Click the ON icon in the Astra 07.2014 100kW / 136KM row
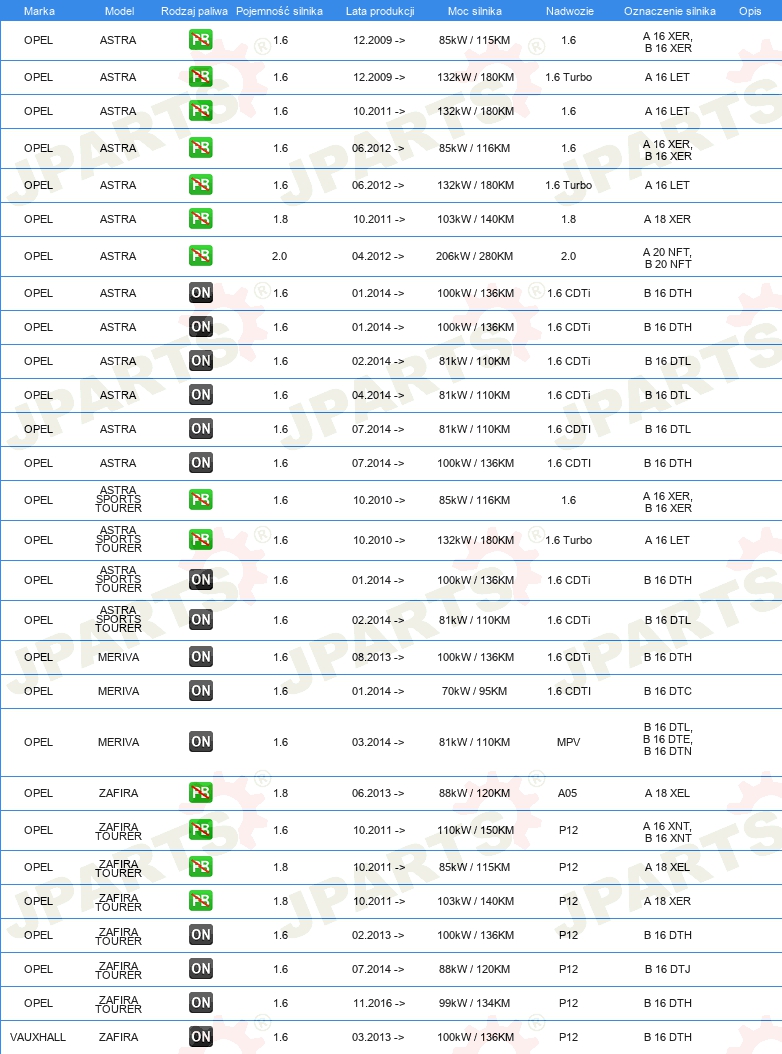 200,463
